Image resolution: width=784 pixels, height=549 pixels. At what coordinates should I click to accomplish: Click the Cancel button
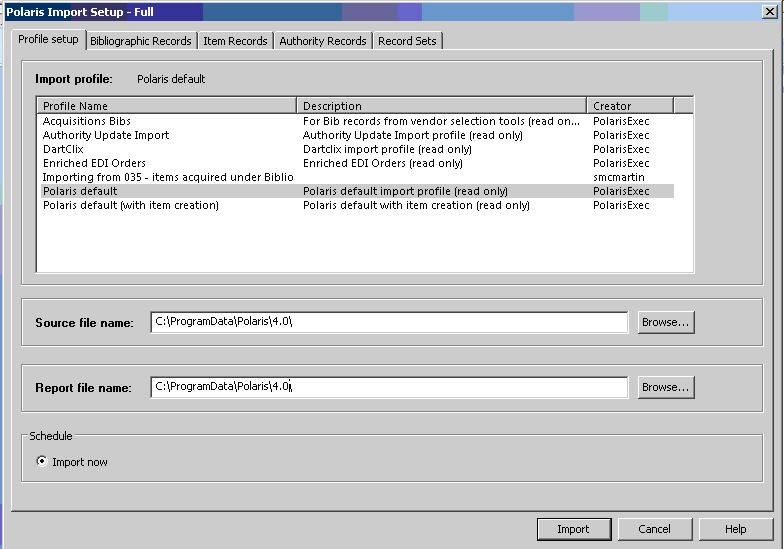point(654,529)
